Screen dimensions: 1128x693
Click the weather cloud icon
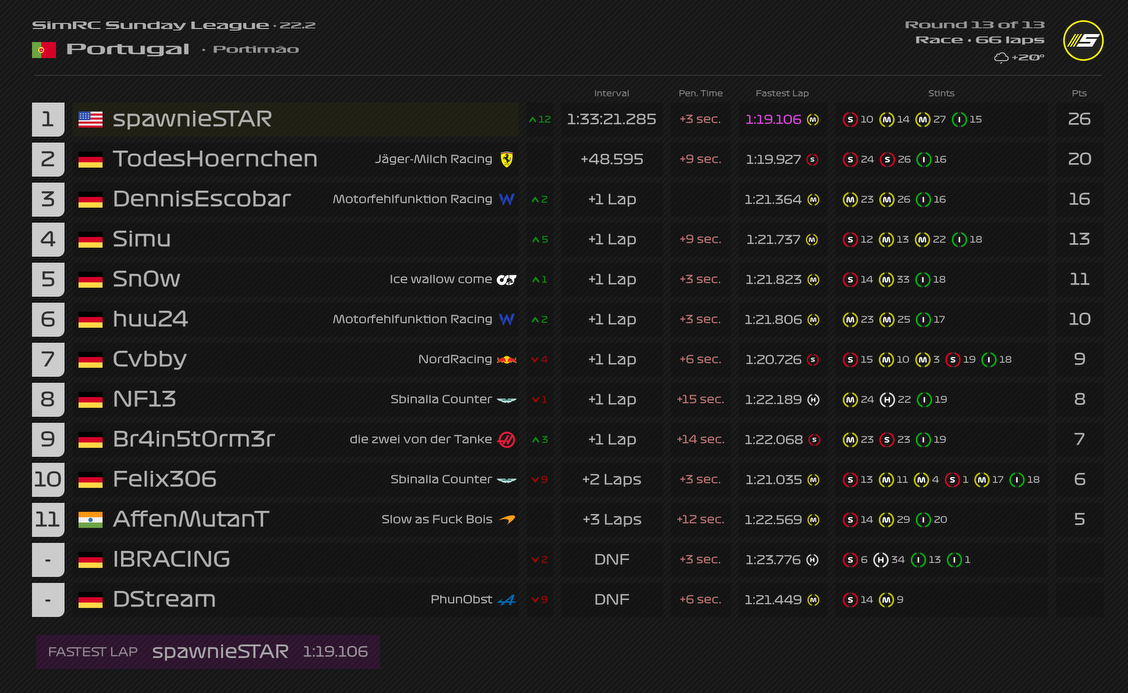click(1001, 58)
